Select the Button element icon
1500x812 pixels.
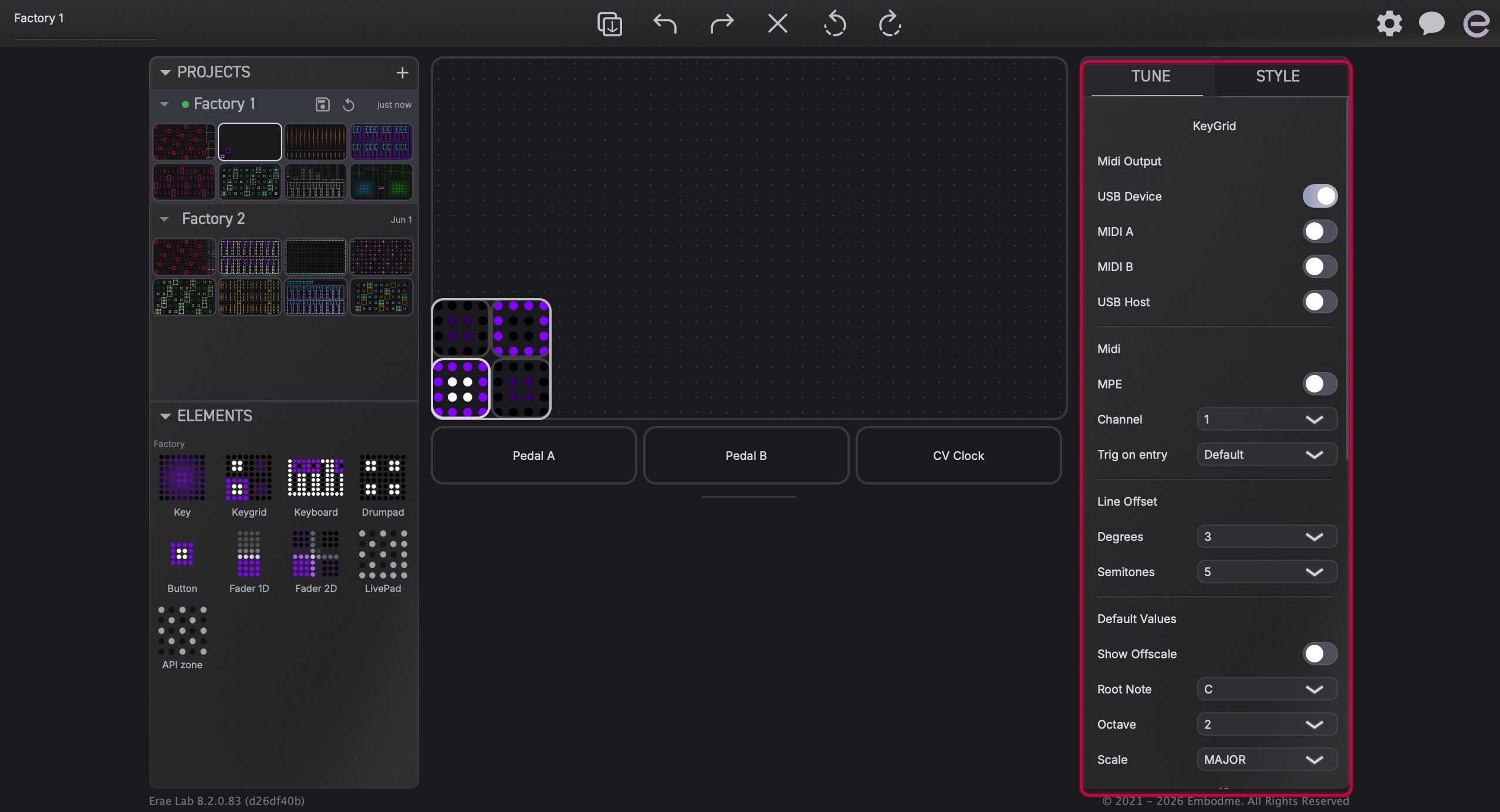point(182,554)
